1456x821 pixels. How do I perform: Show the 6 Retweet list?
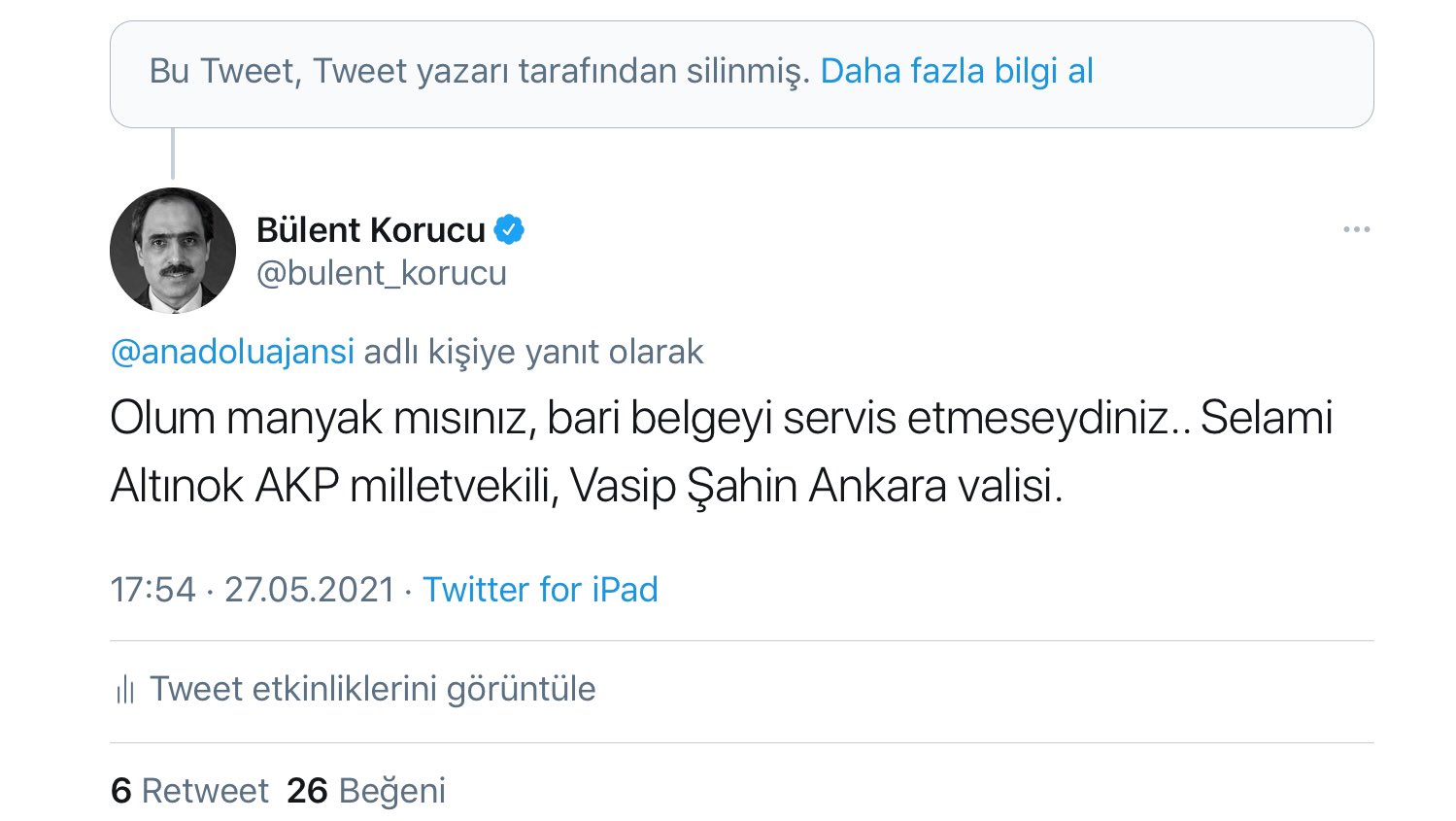[x=189, y=791]
